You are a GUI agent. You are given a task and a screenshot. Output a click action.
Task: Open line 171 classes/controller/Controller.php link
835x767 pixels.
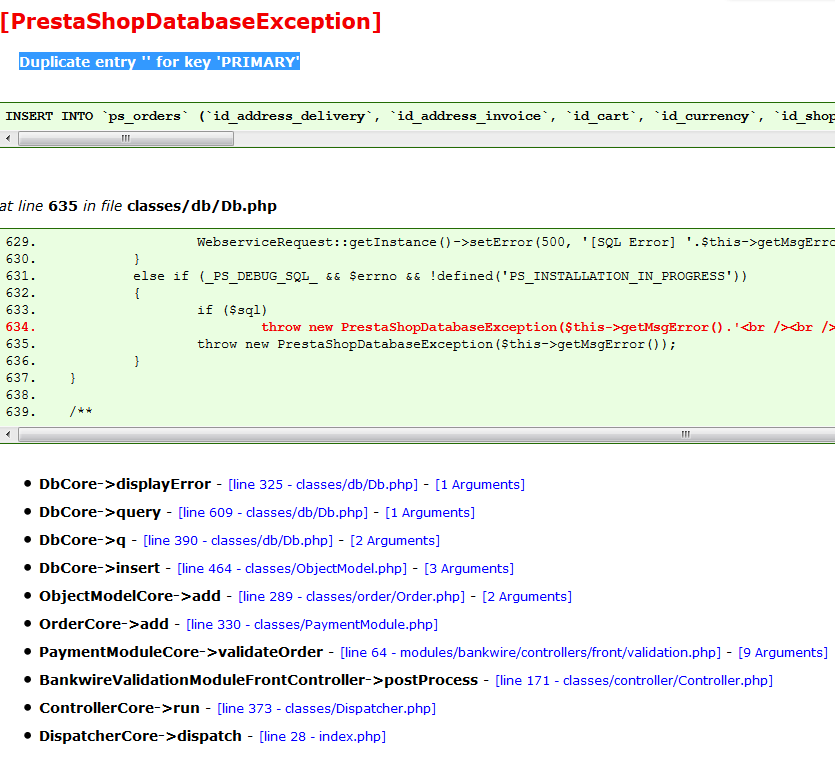[x=634, y=680]
